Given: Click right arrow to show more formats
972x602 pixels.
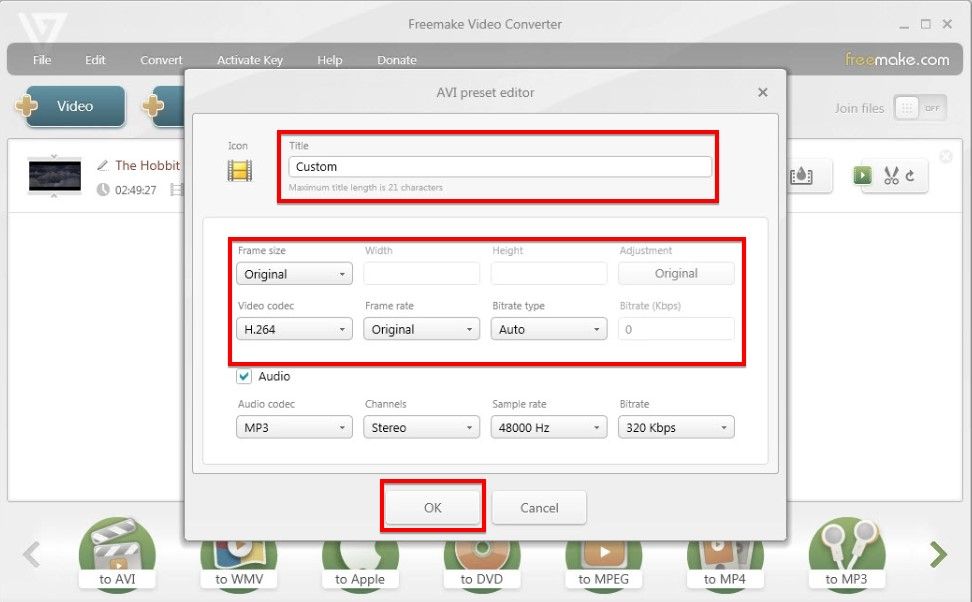Looking at the screenshot, I should coord(937,553).
